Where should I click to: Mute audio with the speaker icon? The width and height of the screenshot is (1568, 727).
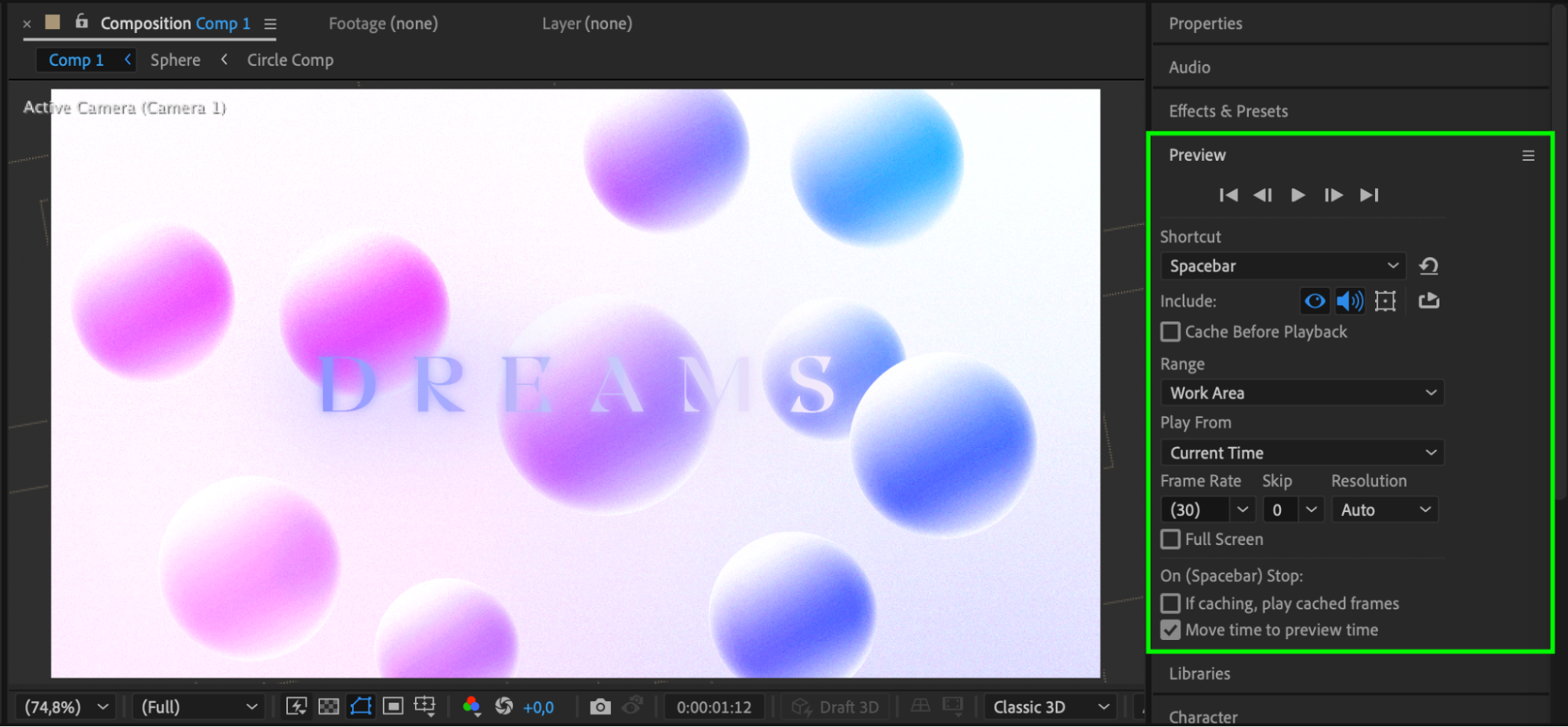1350,301
